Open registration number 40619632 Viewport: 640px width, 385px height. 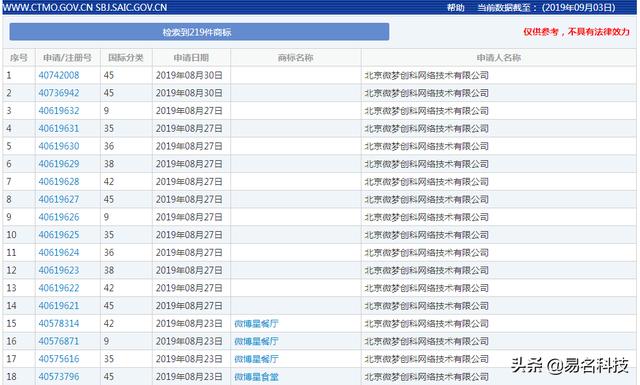[59, 111]
